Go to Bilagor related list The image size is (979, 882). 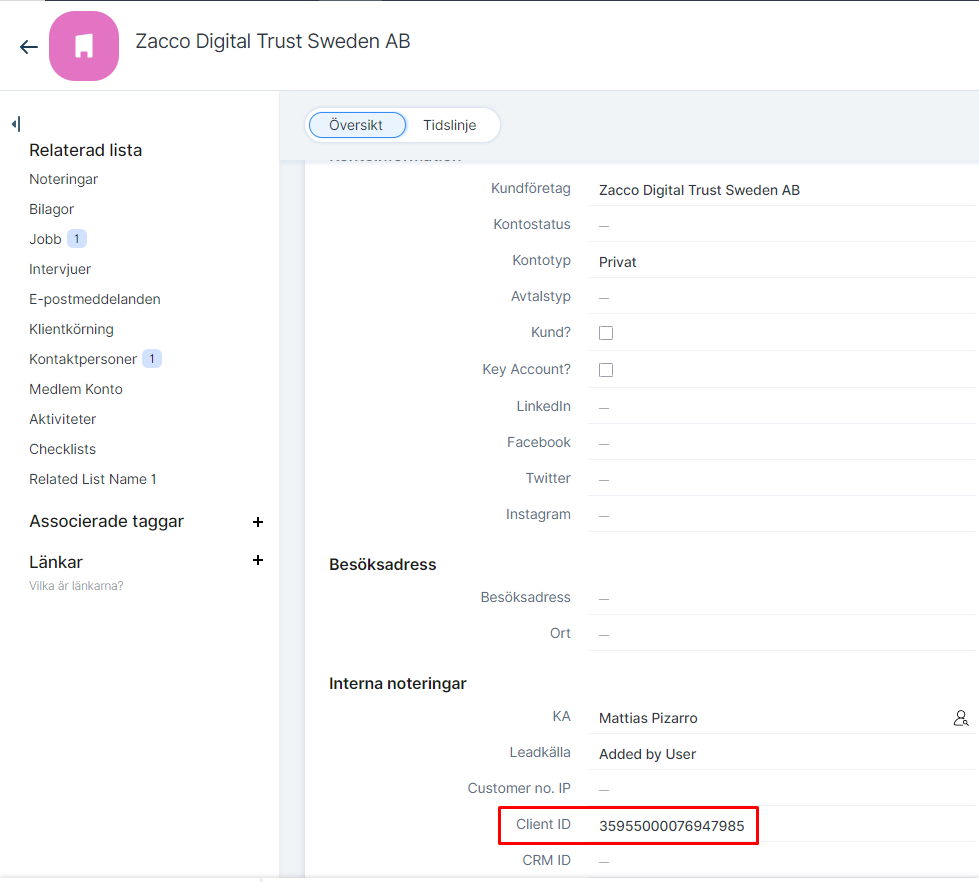tap(51, 209)
